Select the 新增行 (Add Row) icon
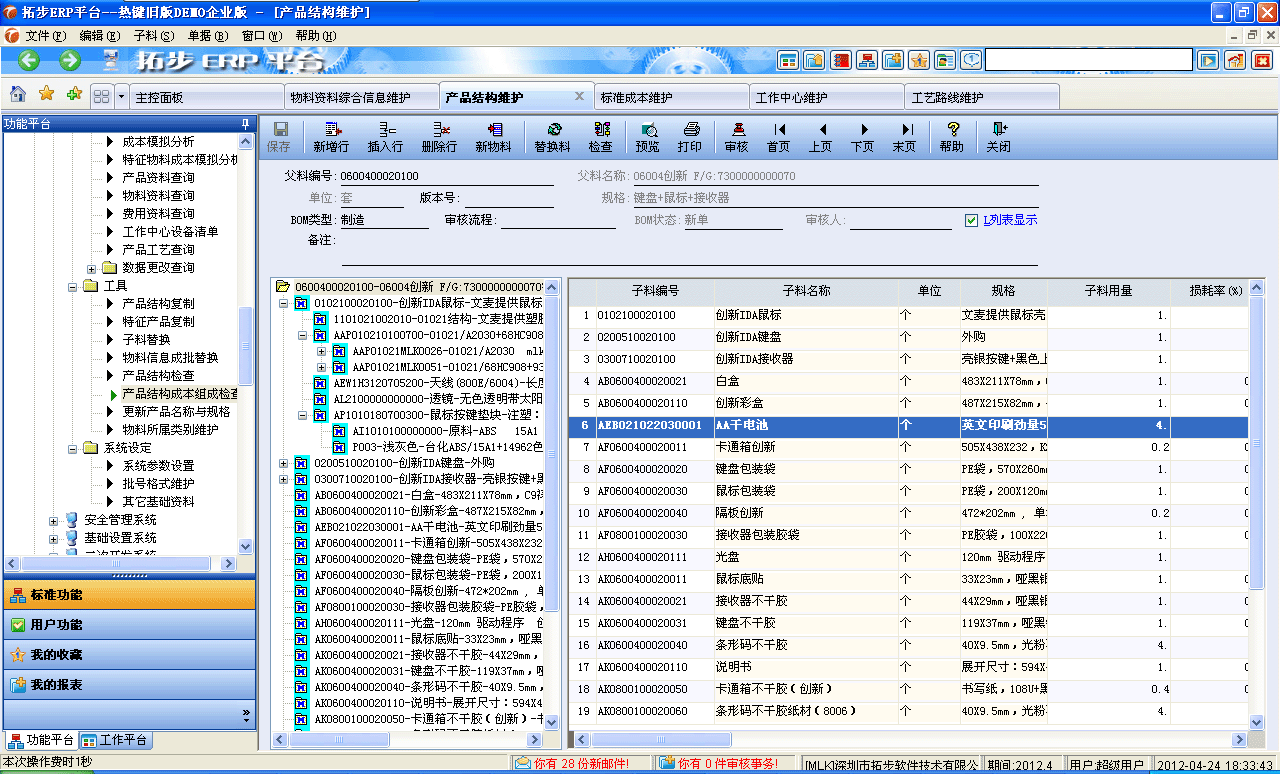The width and height of the screenshot is (1280, 774). pyautogui.click(x=333, y=136)
